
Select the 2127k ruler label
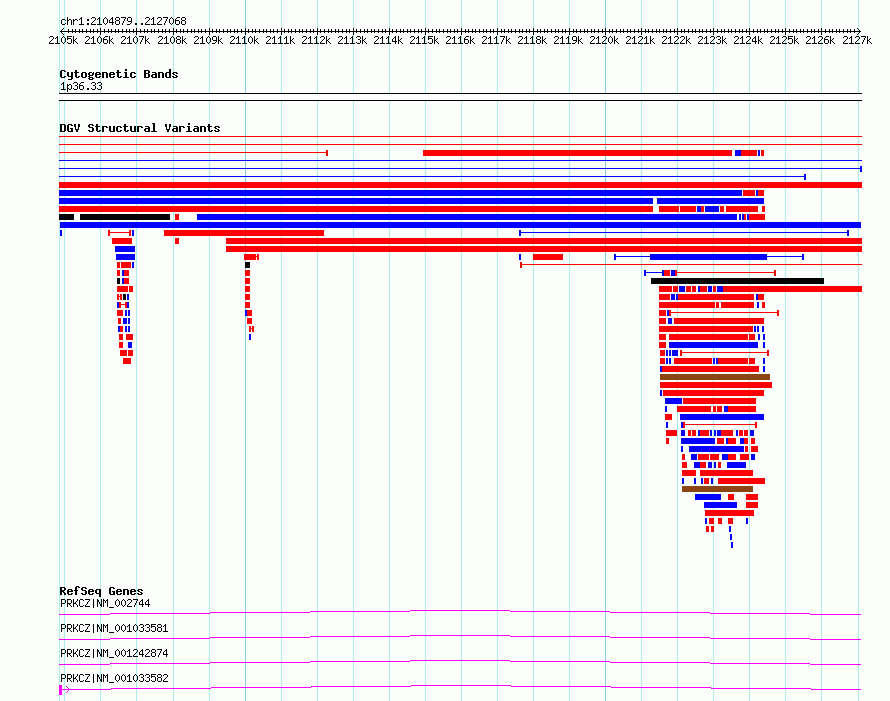(x=857, y=40)
